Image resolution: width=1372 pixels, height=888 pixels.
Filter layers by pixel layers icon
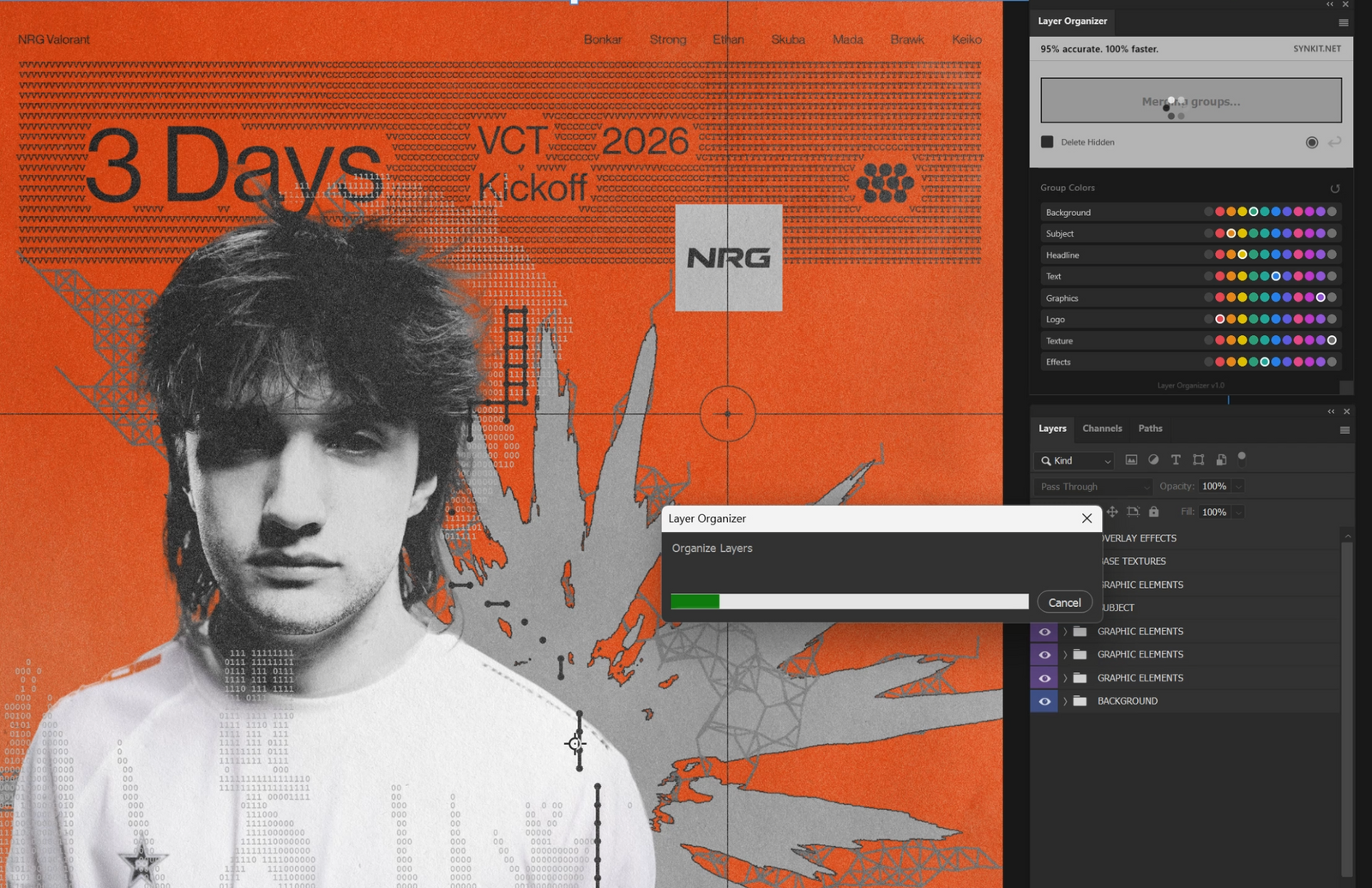1131,460
